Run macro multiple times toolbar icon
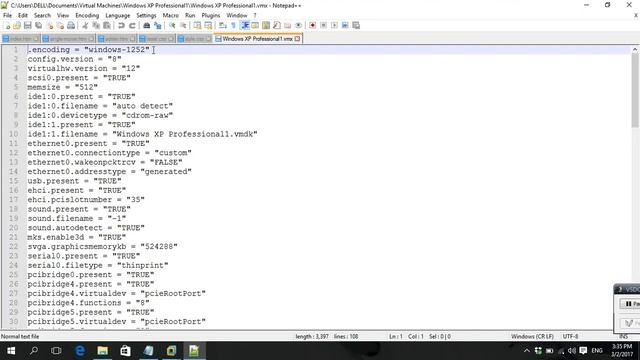 [345, 25]
